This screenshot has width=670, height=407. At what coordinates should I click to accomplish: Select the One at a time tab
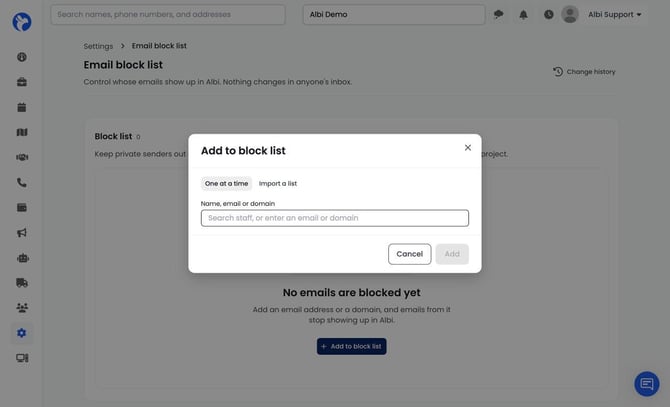(x=226, y=183)
